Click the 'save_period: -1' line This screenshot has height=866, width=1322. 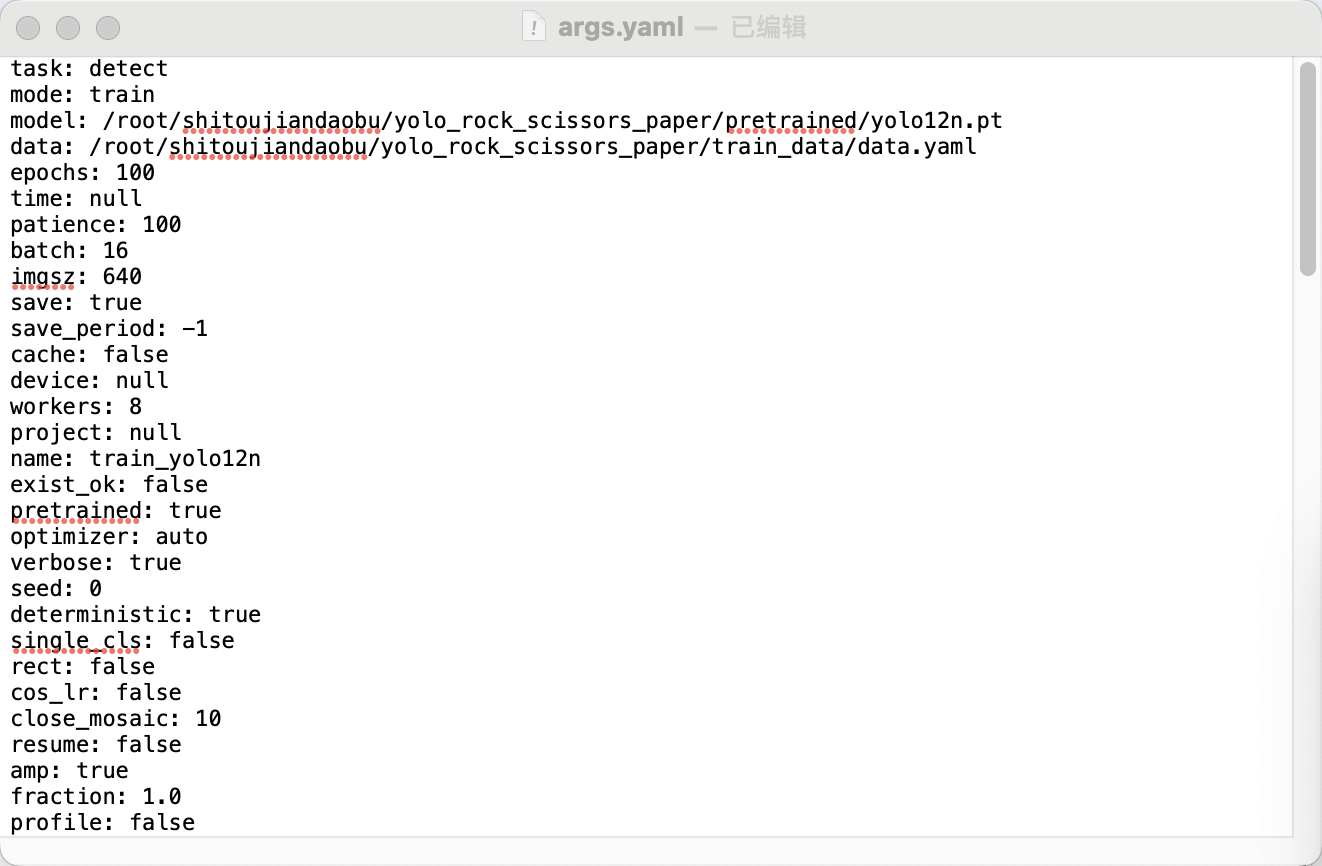[109, 329]
